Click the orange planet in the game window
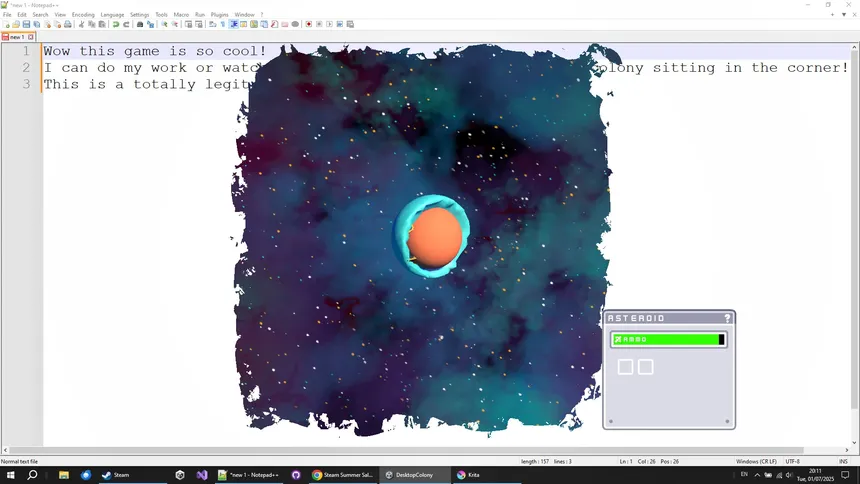The image size is (860, 484). [434, 237]
